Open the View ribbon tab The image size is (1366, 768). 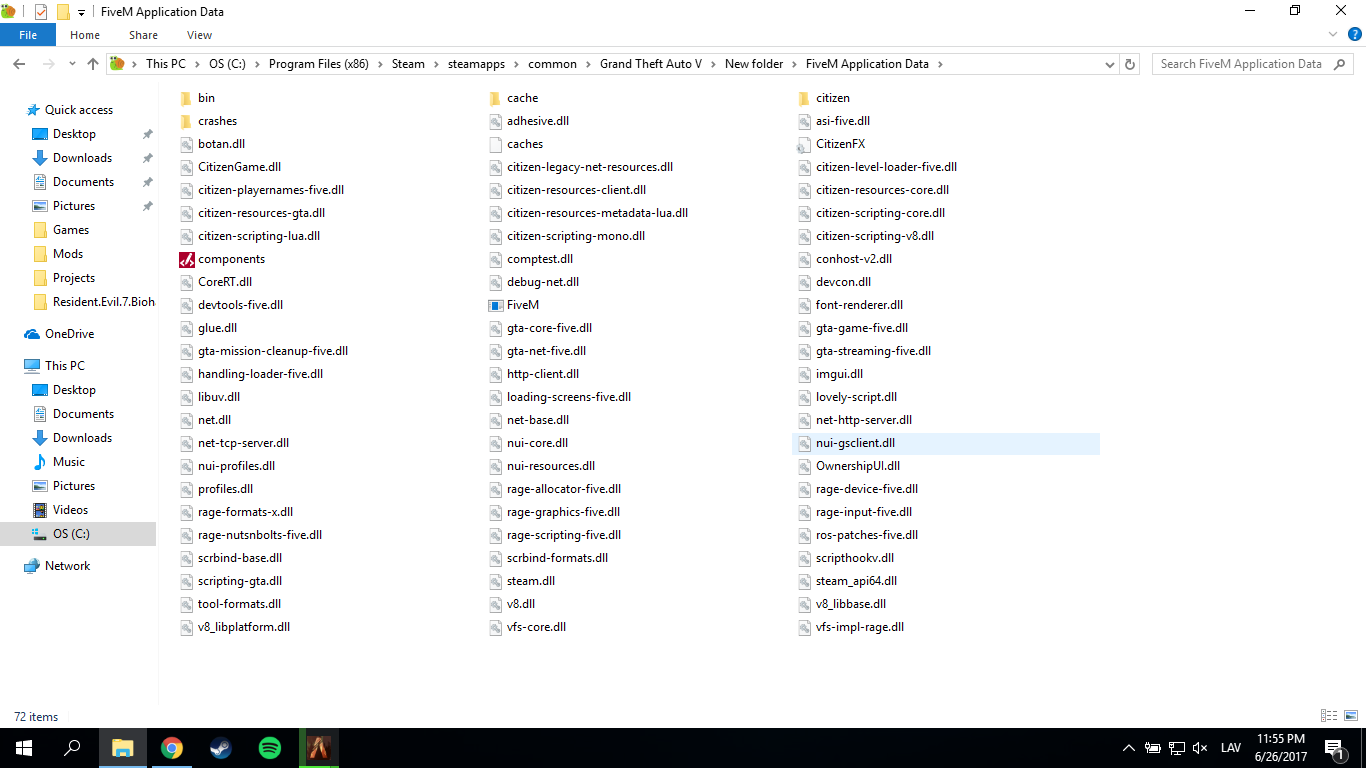click(199, 35)
